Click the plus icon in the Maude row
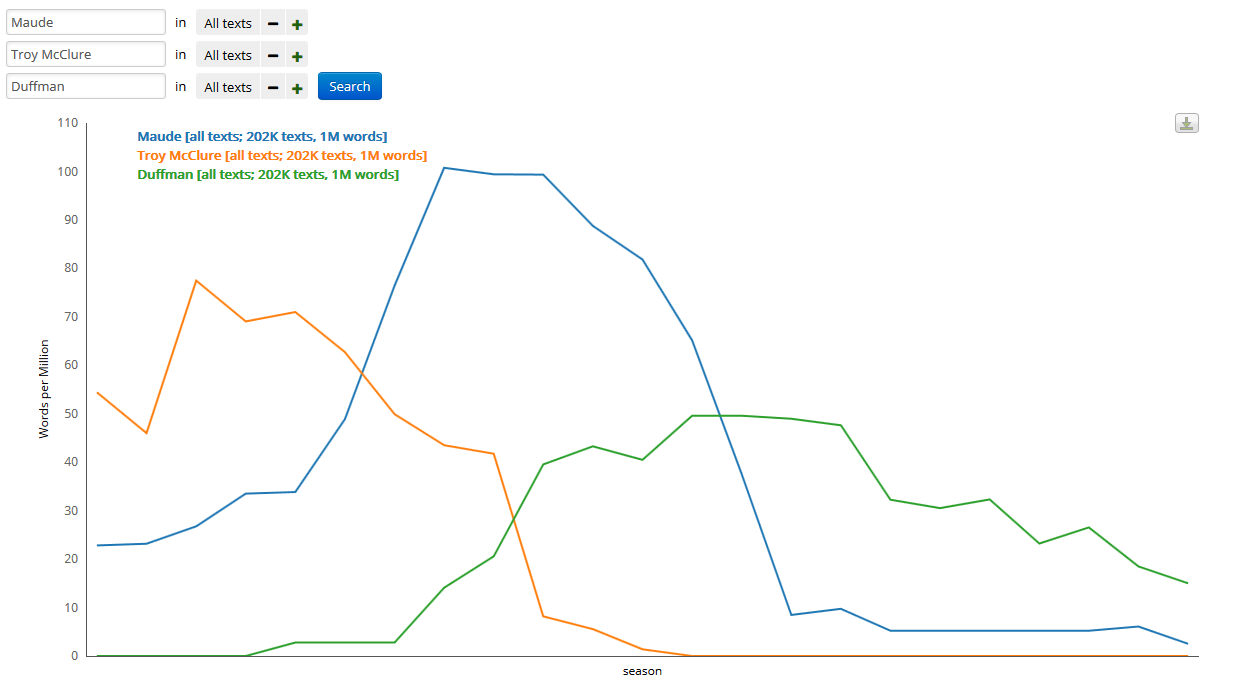Image resolution: width=1235 pixels, height=691 pixels. tap(297, 23)
